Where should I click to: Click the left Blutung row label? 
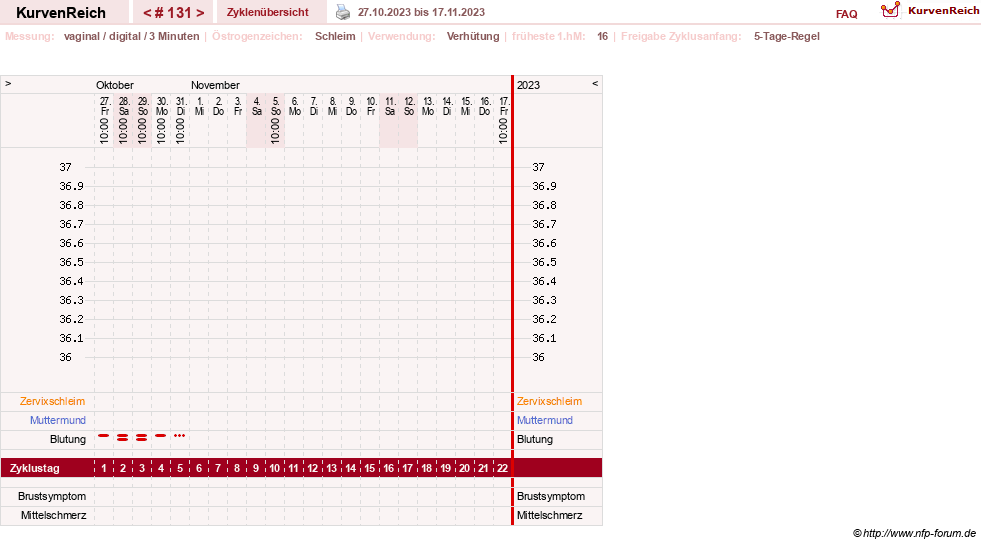pyautogui.click(x=68, y=439)
